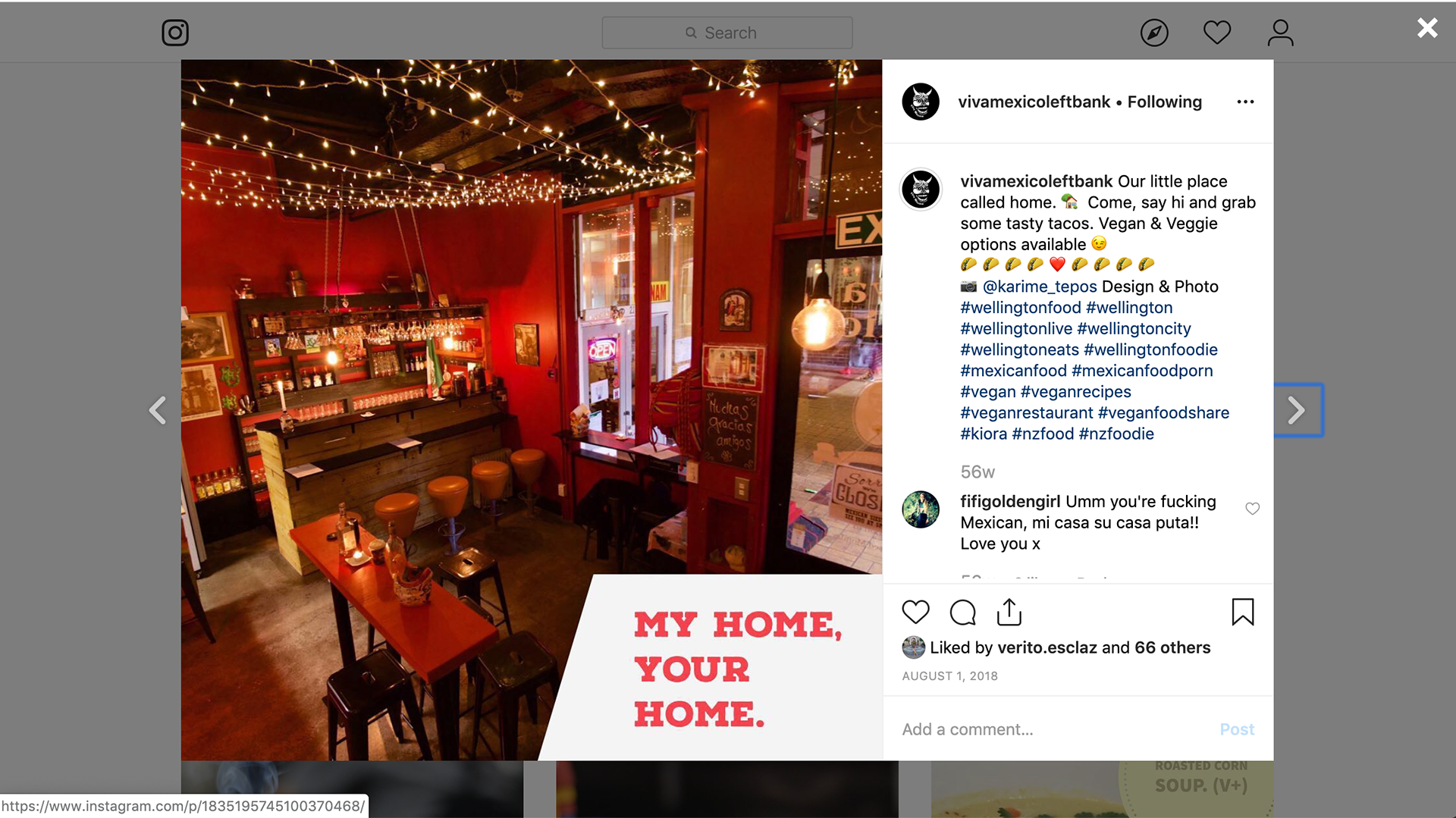Click the comment speech bubble icon
The width and height of the screenshot is (1456, 818).
[x=963, y=612]
